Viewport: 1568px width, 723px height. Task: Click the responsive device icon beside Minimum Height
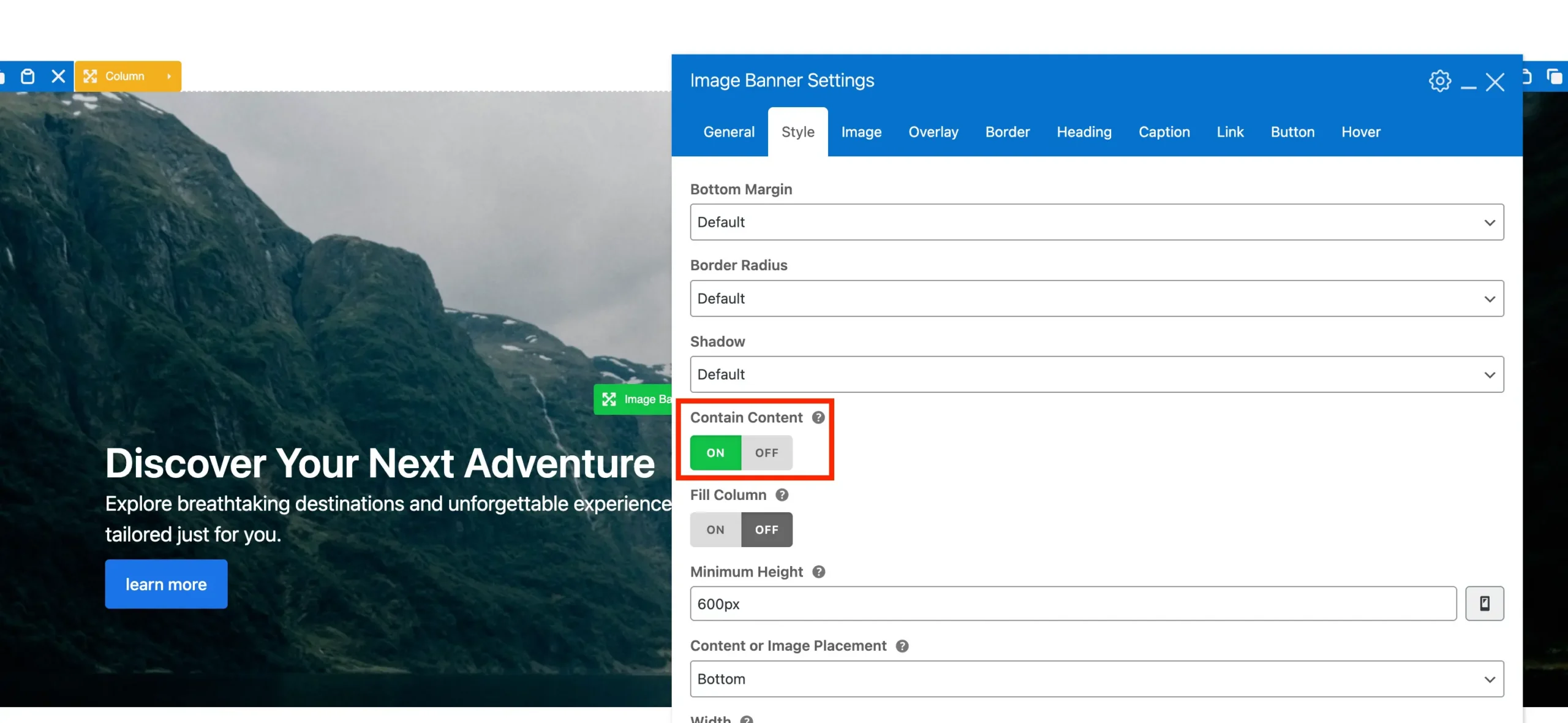click(x=1485, y=604)
